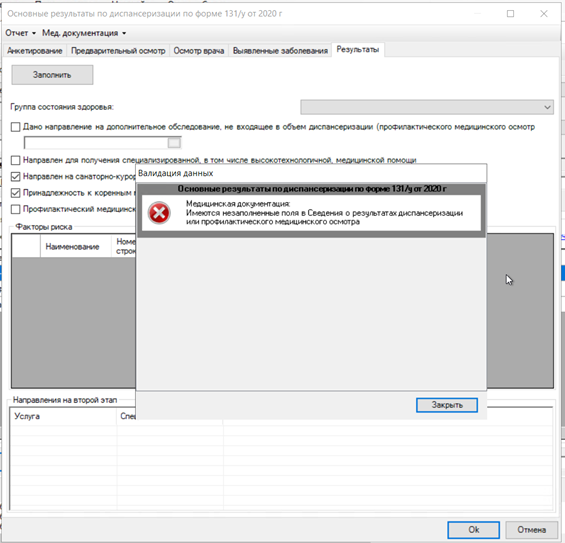Click the Отмена button

coord(531,530)
